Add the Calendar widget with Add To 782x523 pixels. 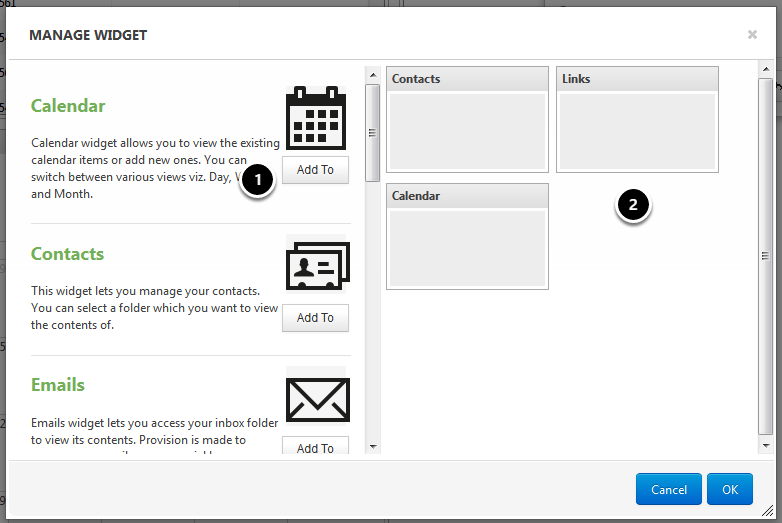[315, 170]
